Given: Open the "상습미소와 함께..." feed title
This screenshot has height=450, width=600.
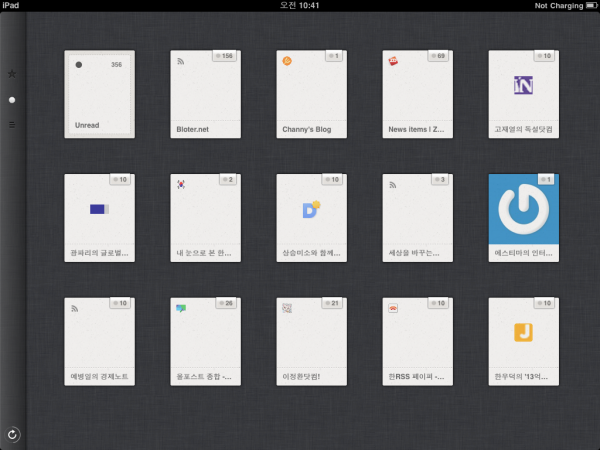Looking at the screenshot, I should coord(311,253).
